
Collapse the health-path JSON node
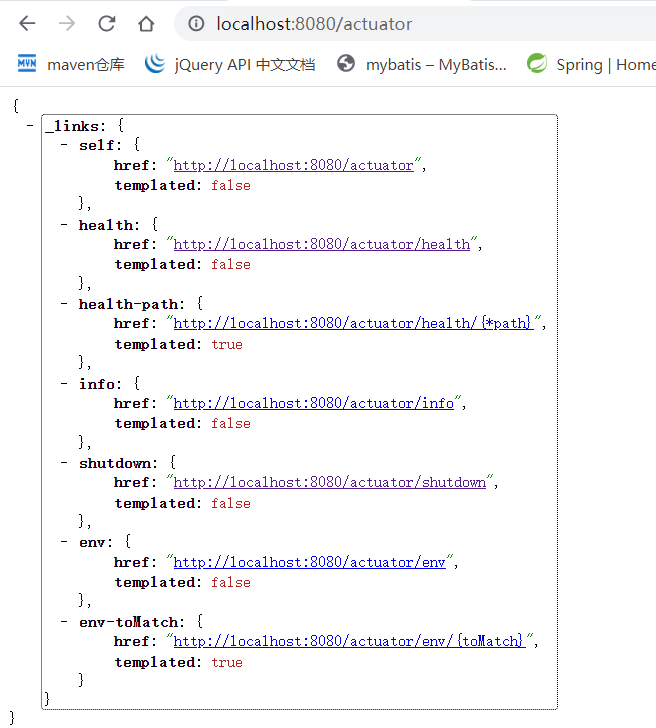coord(65,304)
